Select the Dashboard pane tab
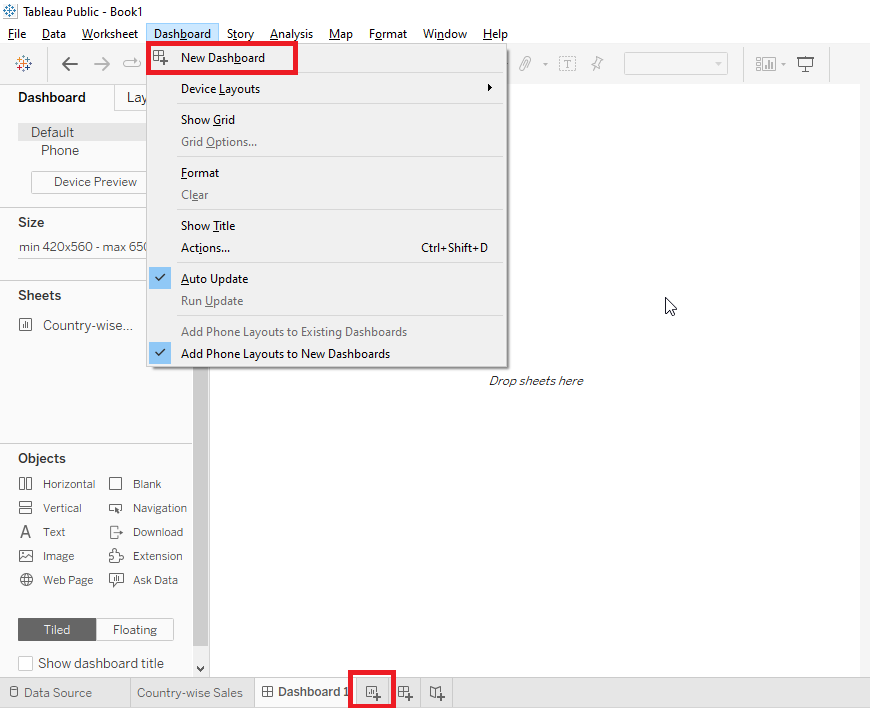 (x=52, y=98)
